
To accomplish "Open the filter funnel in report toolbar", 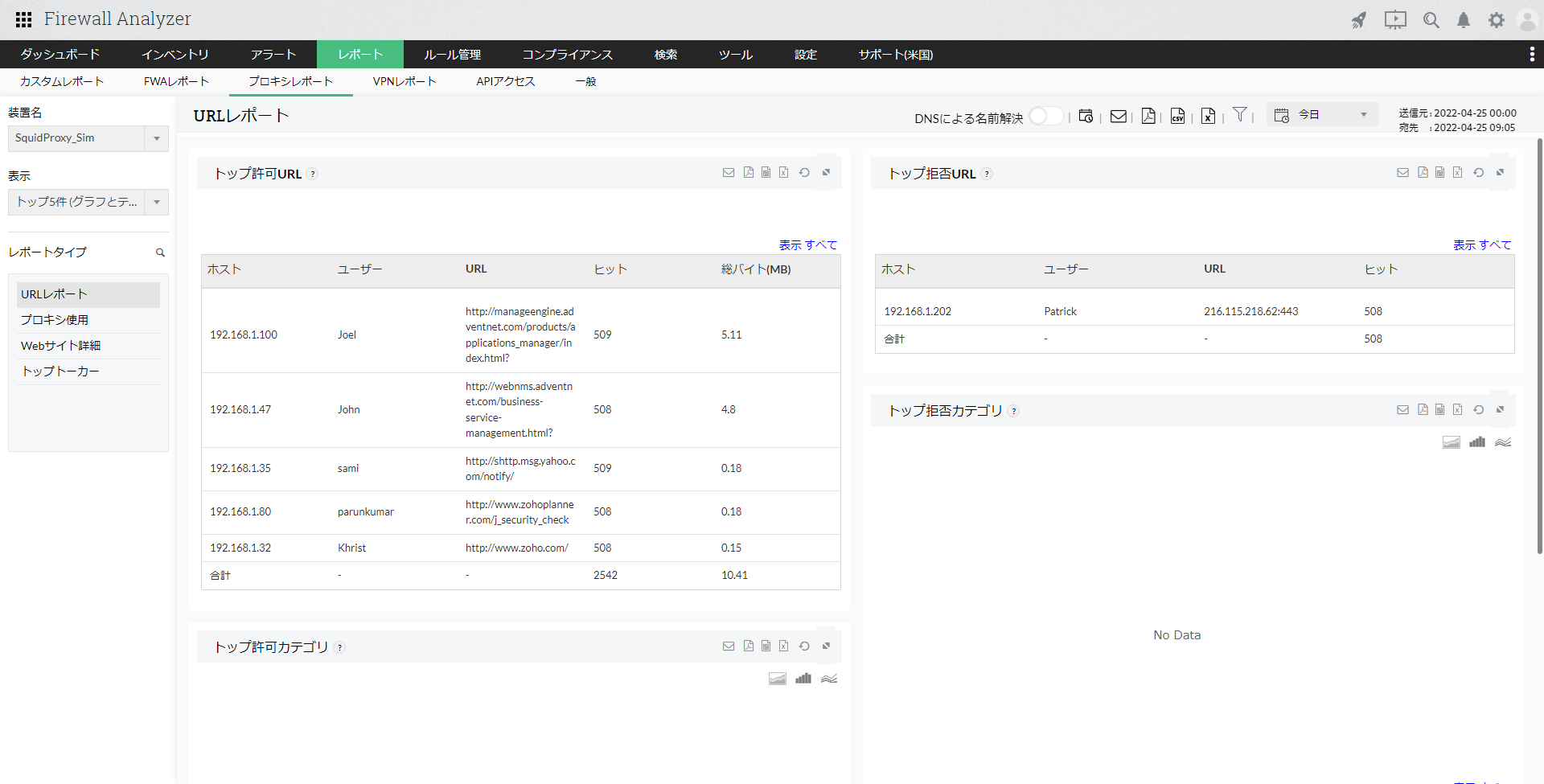I will click(1240, 115).
